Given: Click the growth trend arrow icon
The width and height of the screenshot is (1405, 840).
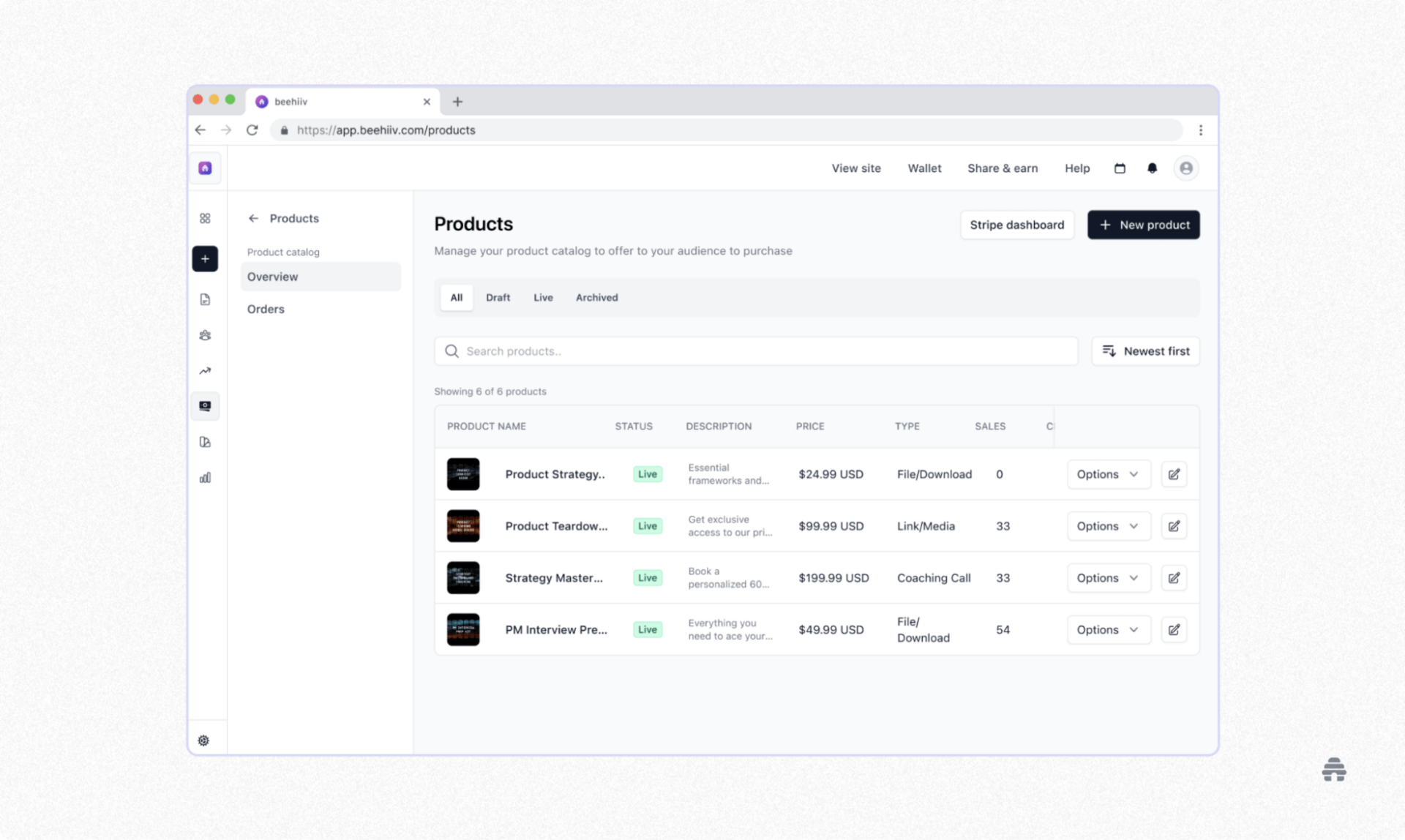Looking at the screenshot, I should [x=205, y=371].
